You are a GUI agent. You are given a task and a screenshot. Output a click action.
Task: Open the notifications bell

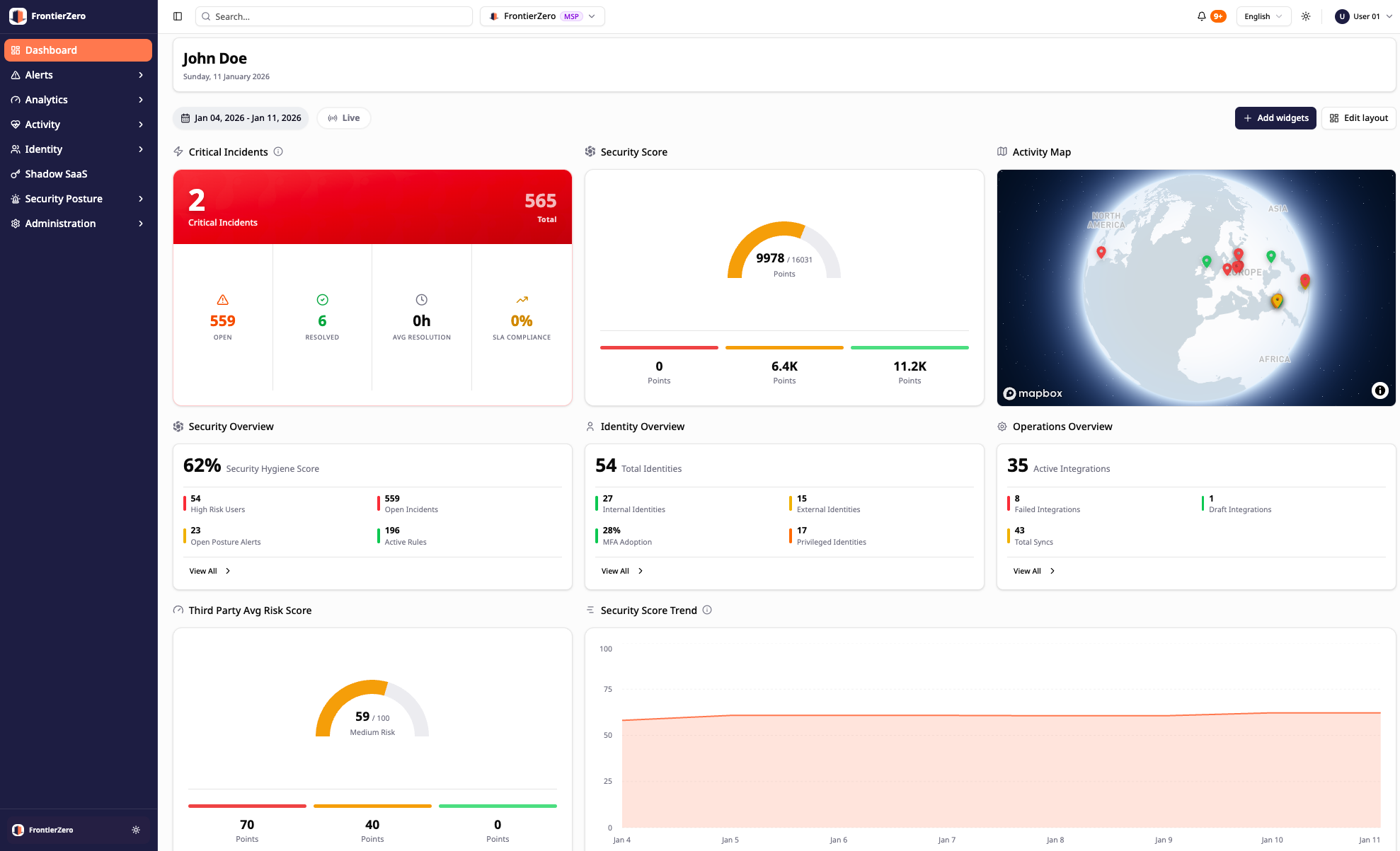(x=1201, y=16)
